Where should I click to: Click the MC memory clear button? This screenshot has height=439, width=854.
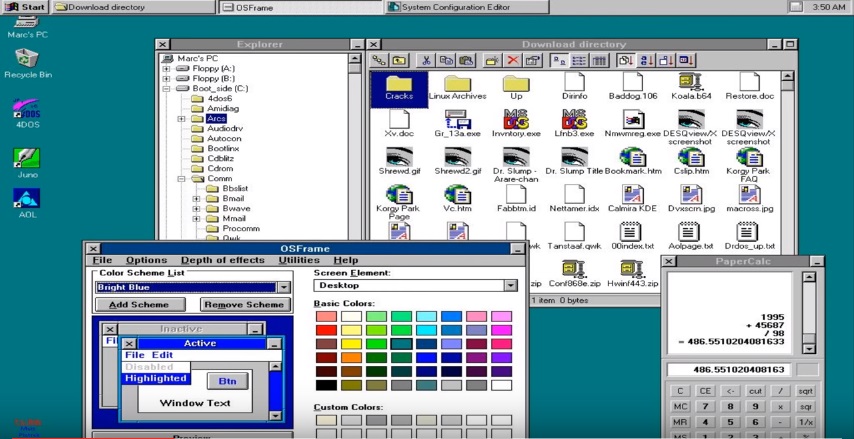[x=680, y=407]
